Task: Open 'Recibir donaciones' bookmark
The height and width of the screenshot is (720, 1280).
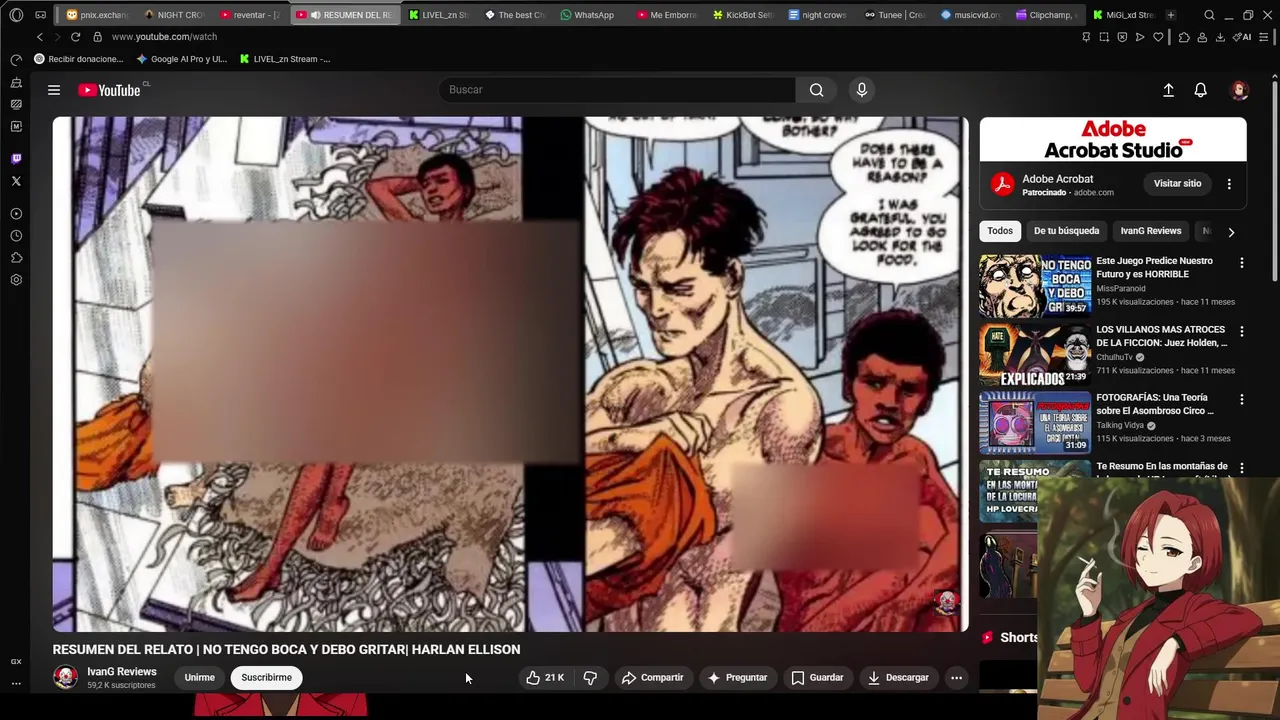Action: pyautogui.click(x=79, y=59)
